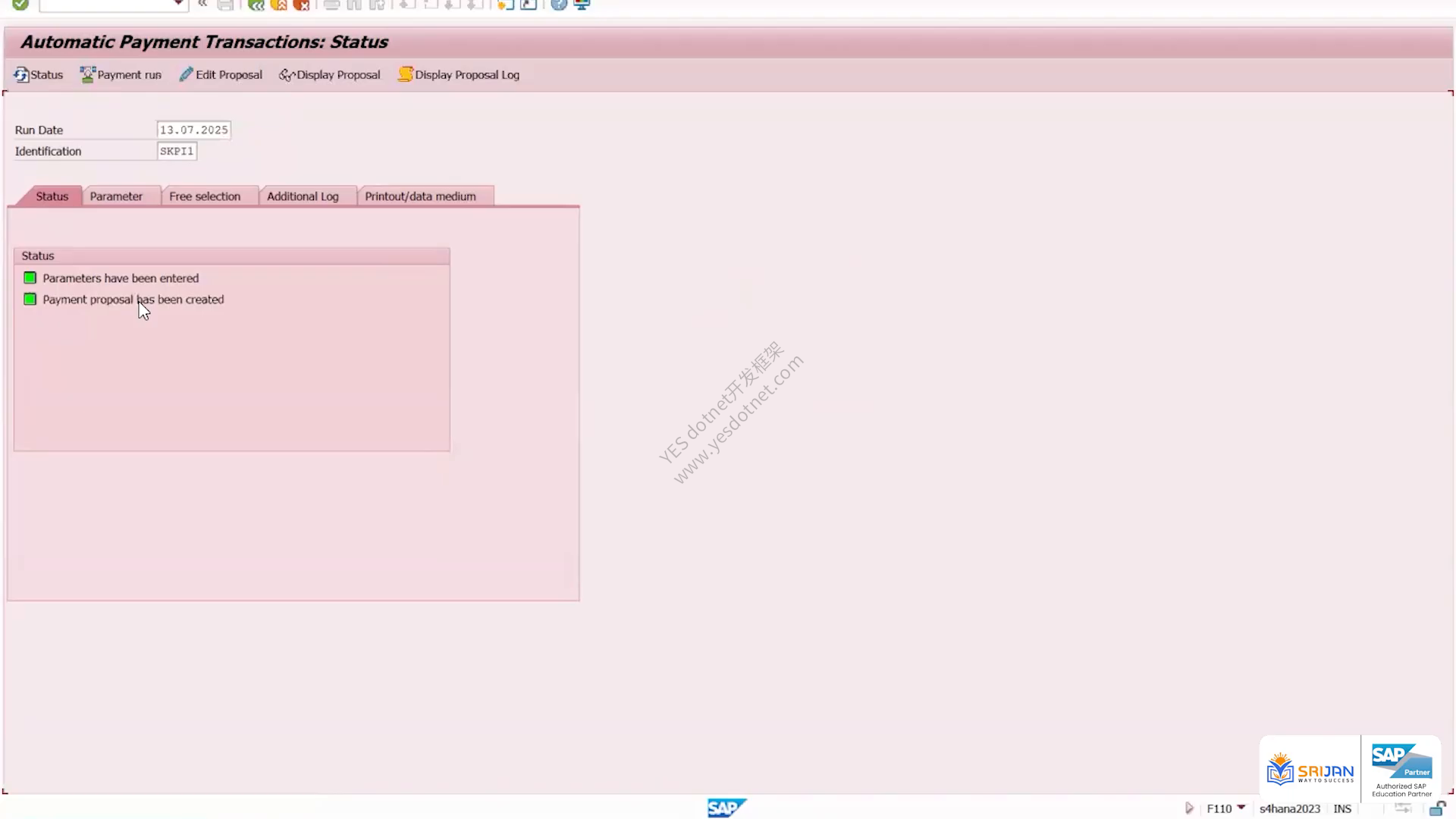Click the Save disk icon in toolbar
Image resolution: width=1456 pixels, height=819 pixels.
click(x=225, y=5)
